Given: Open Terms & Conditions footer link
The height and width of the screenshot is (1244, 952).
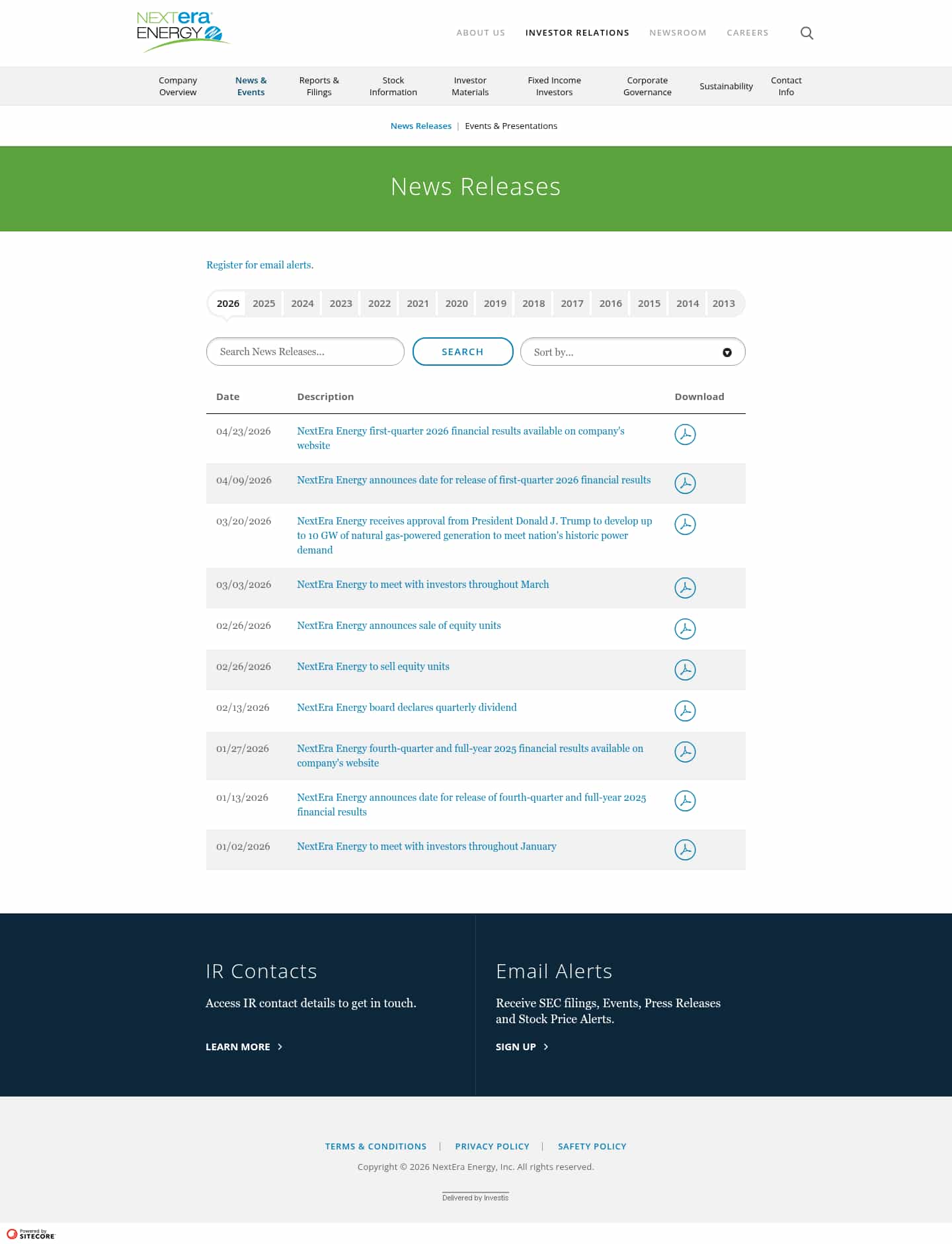Looking at the screenshot, I should (x=376, y=1146).
